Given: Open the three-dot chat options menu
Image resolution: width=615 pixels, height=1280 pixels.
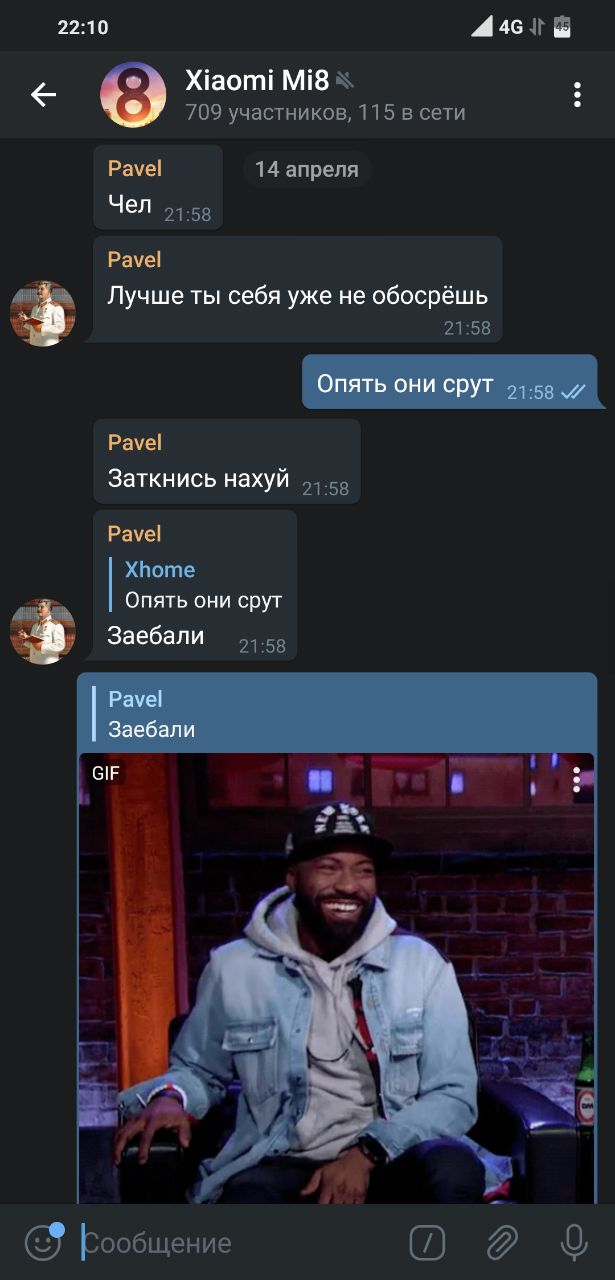Looking at the screenshot, I should pos(577,95).
